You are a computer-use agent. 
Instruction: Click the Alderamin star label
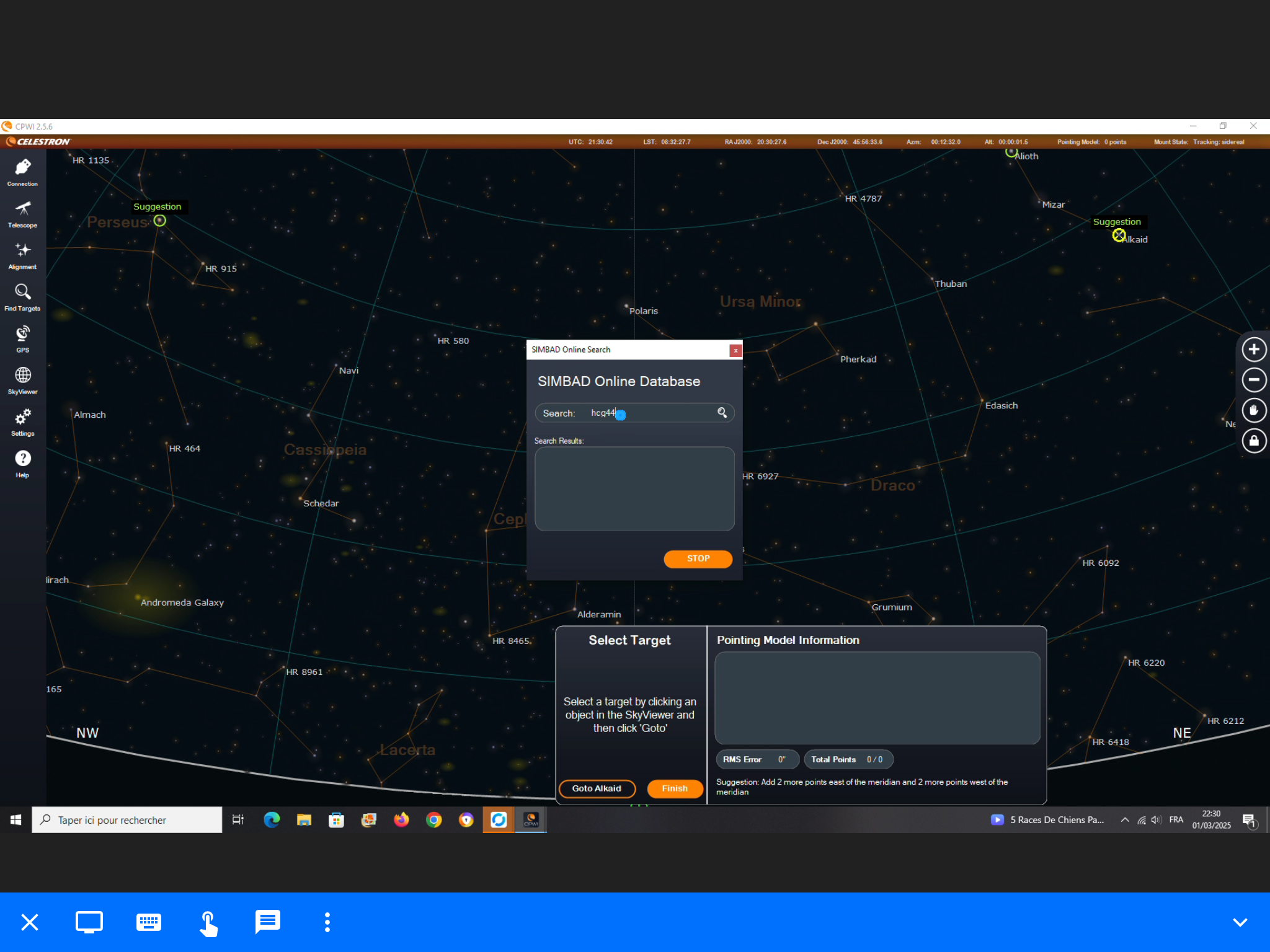pos(599,614)
